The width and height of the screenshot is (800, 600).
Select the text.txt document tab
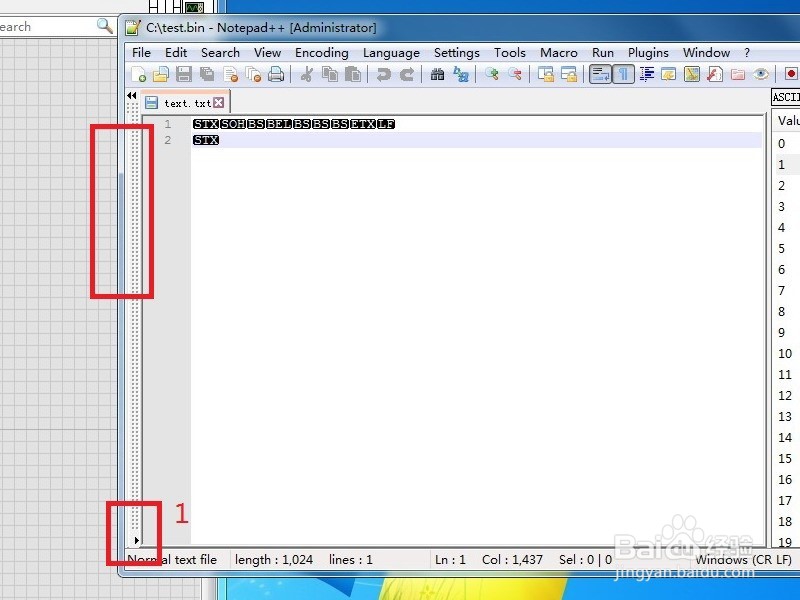pos(187,103)
